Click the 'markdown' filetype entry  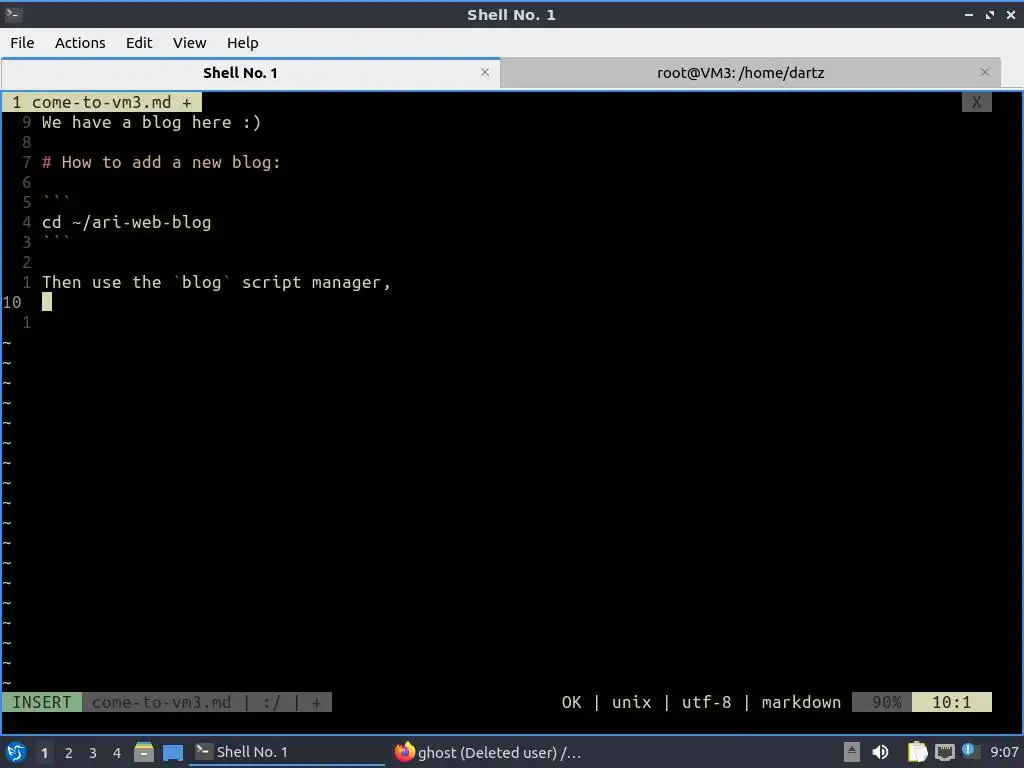coord(801,702)
